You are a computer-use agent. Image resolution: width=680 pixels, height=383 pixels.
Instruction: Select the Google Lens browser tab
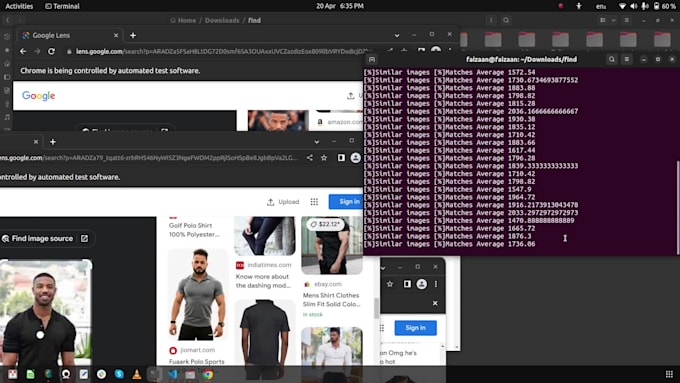[70, 36]
